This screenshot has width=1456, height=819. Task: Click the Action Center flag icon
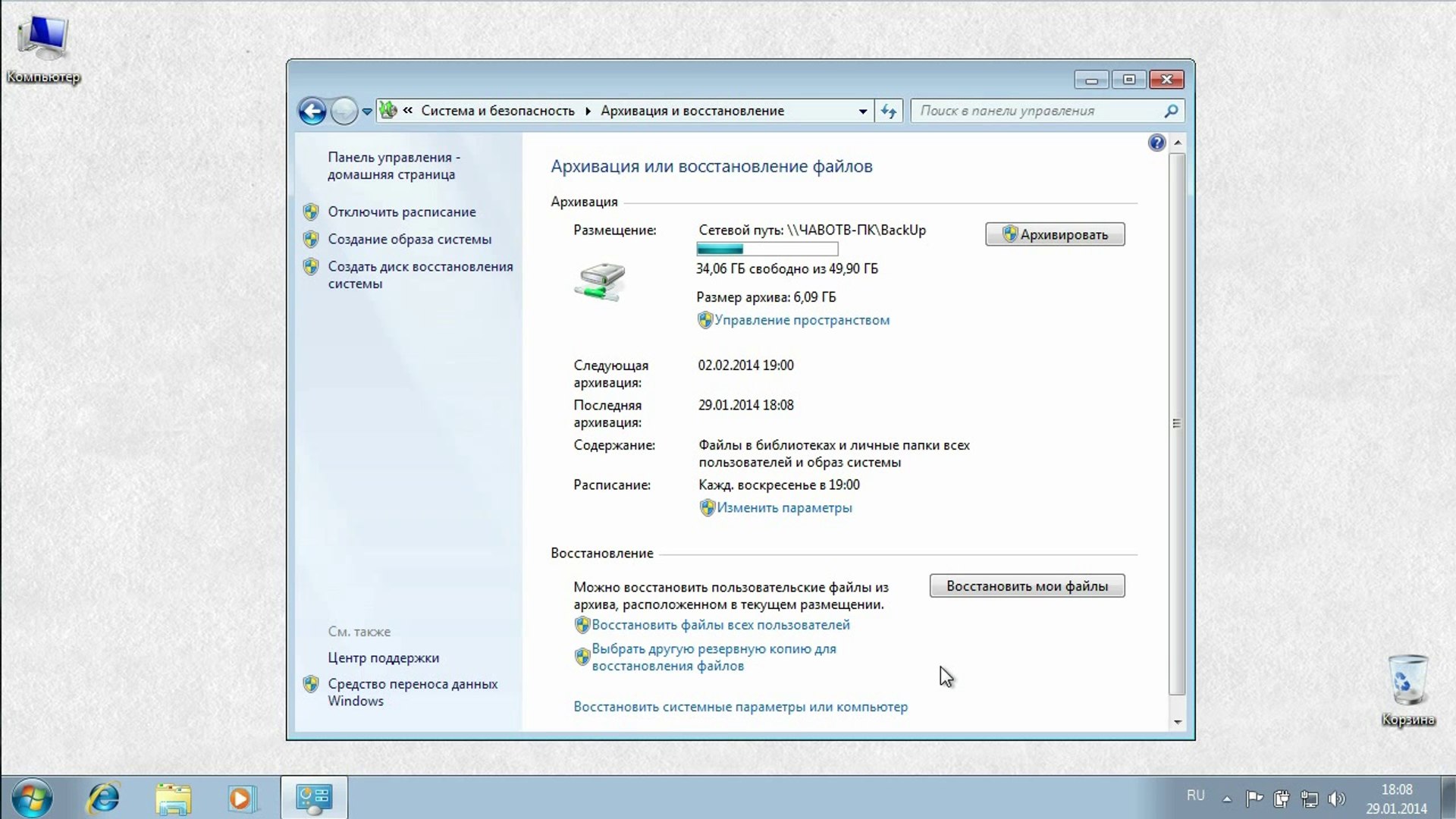[x=1254, y=798]
